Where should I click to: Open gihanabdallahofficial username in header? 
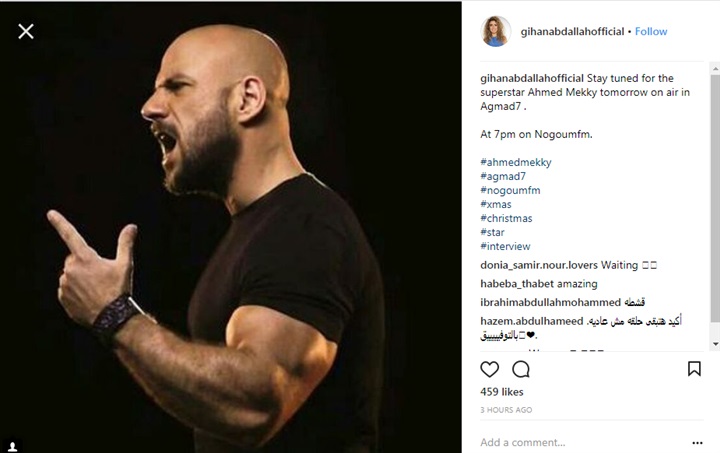pos(572,32)
